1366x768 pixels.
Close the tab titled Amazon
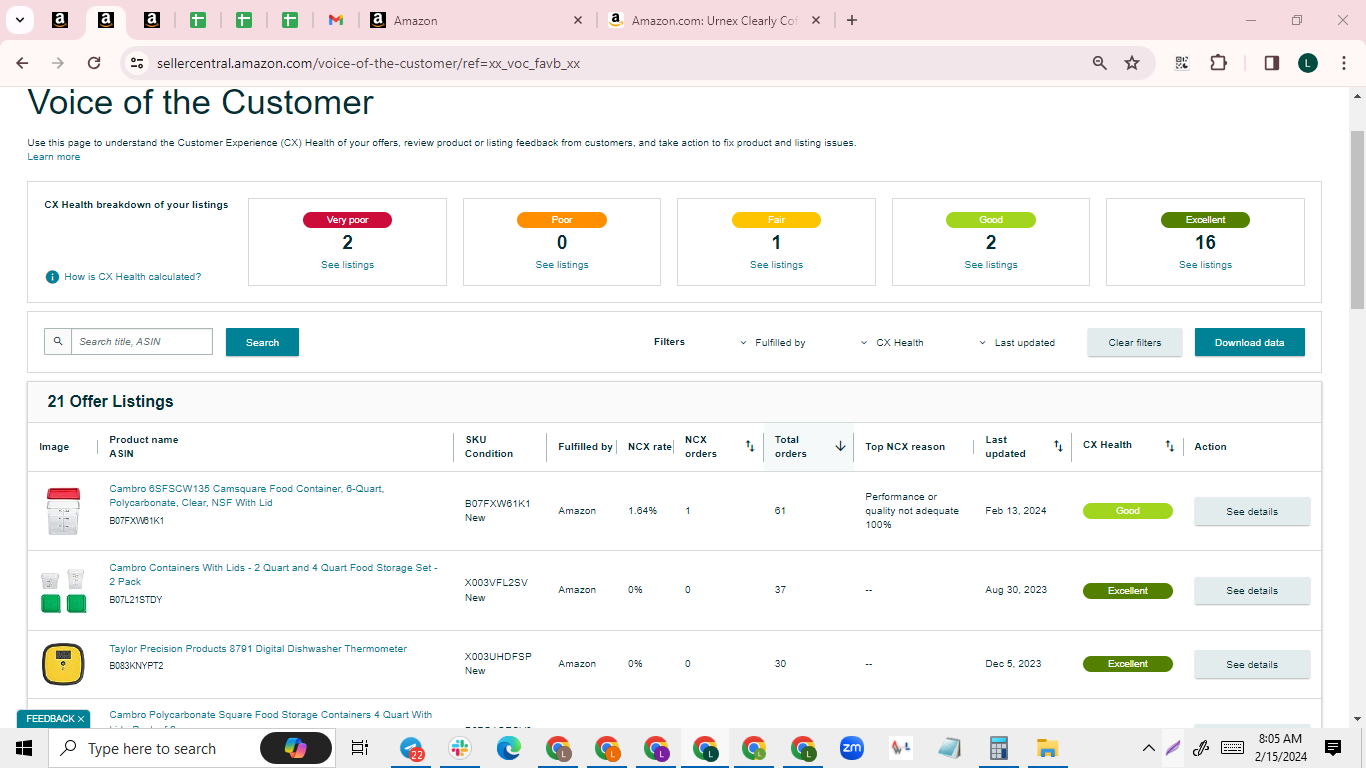(x=578, y=20)
